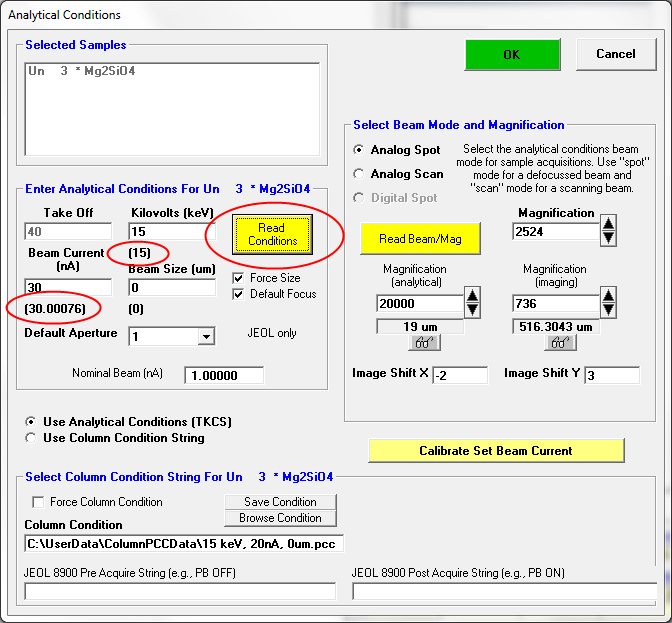This screenshot has width=672, height=623.
Task: Click Calibrate Set Beam Current button
Action: [496, 451]
